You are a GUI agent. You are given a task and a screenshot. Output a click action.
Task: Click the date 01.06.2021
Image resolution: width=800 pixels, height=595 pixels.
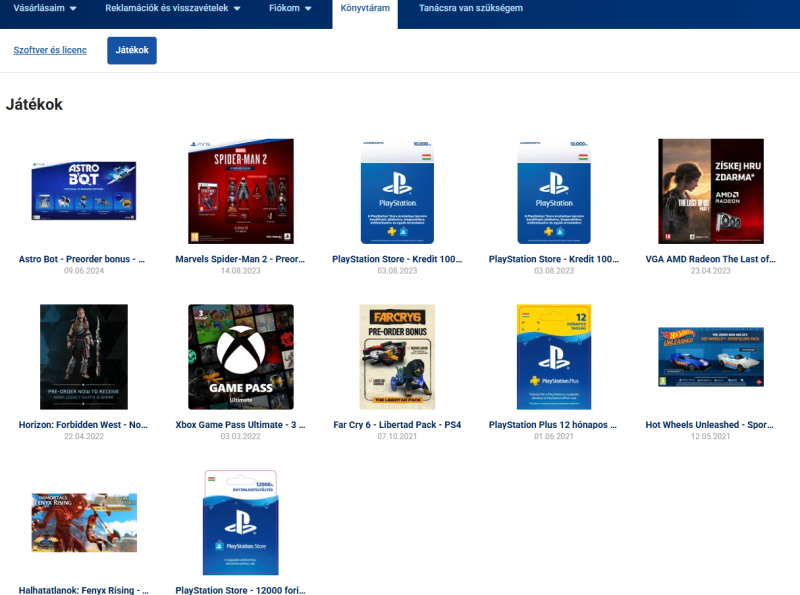point(554,436)
